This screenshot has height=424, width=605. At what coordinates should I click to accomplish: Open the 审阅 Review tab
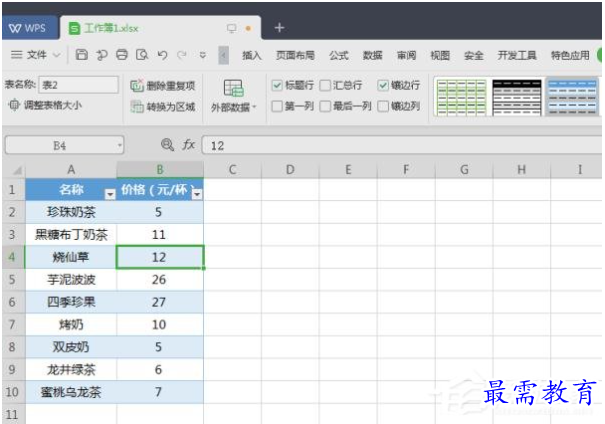pyautogui.click(x=406, y=55)
